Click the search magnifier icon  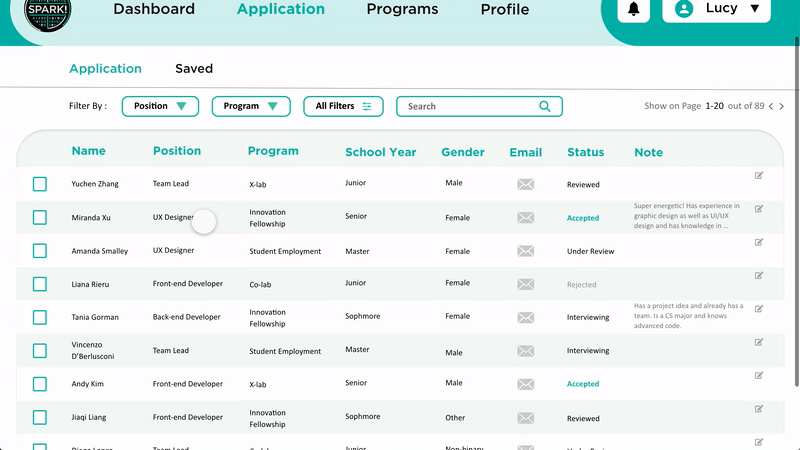pos(545,106)
